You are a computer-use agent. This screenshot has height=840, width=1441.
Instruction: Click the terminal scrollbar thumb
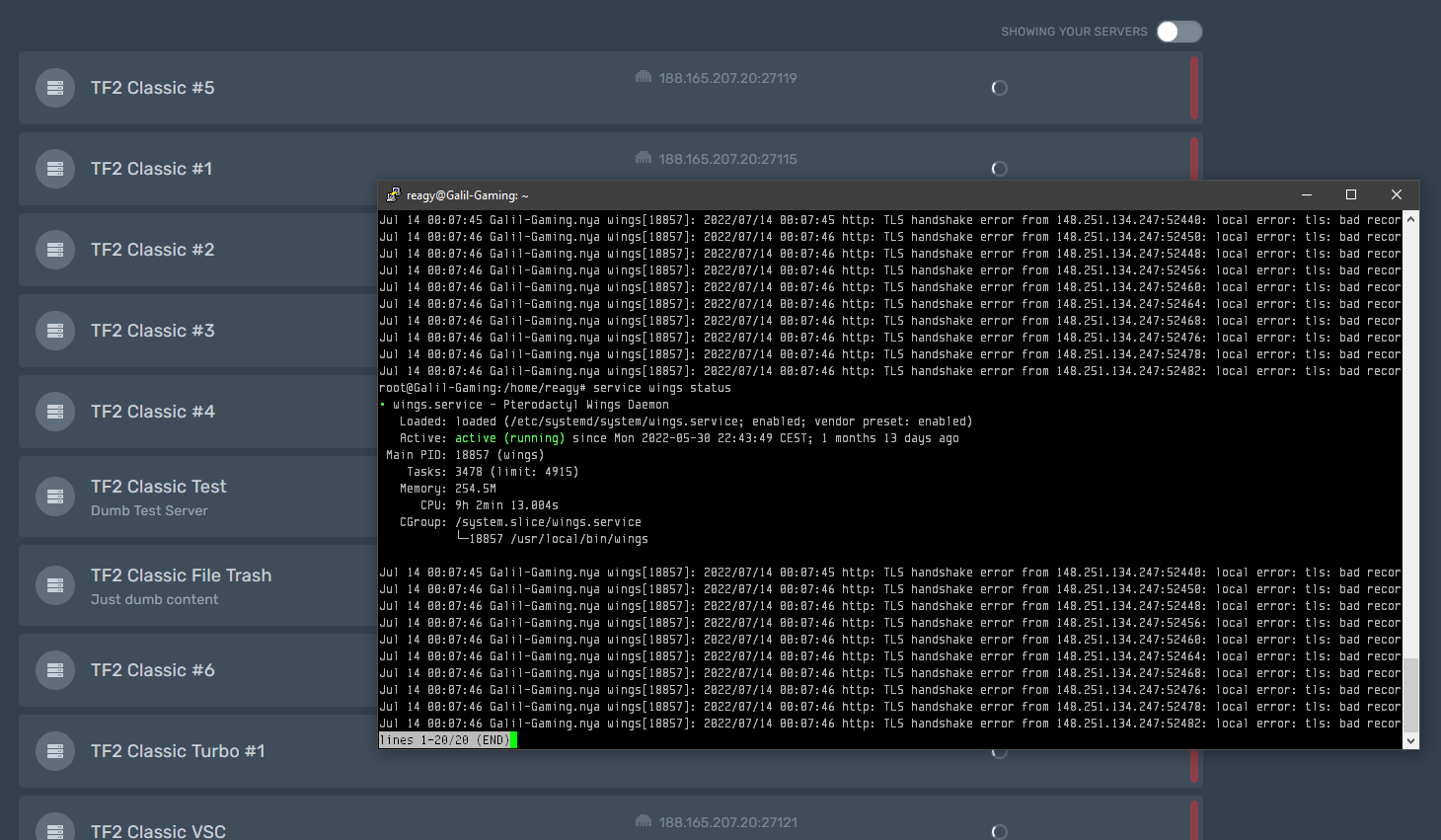[1411, 695]
